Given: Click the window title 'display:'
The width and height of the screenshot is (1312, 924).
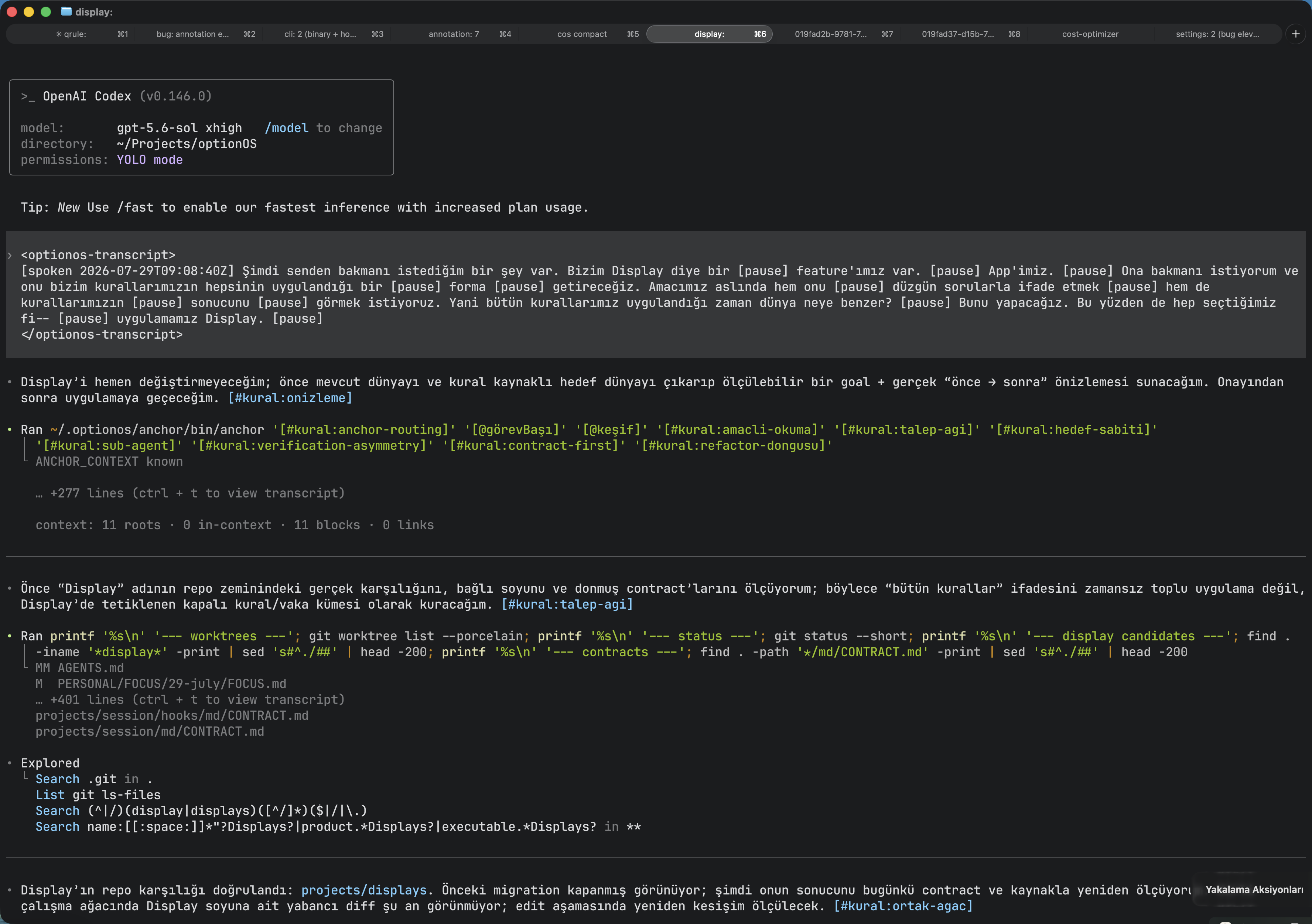Looking at the screenshot, I should pyautogui.click(x=94, y=12).
